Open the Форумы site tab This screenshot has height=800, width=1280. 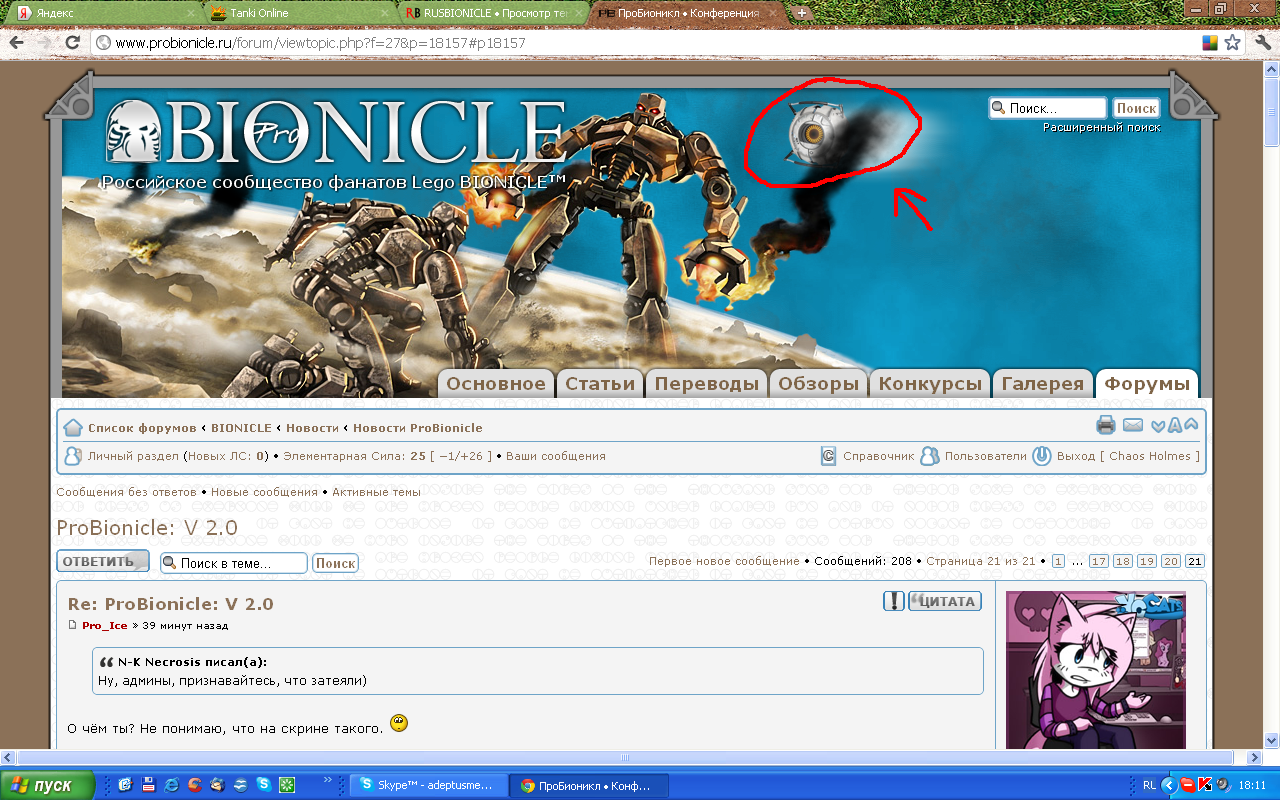[x=1148, y=384]
